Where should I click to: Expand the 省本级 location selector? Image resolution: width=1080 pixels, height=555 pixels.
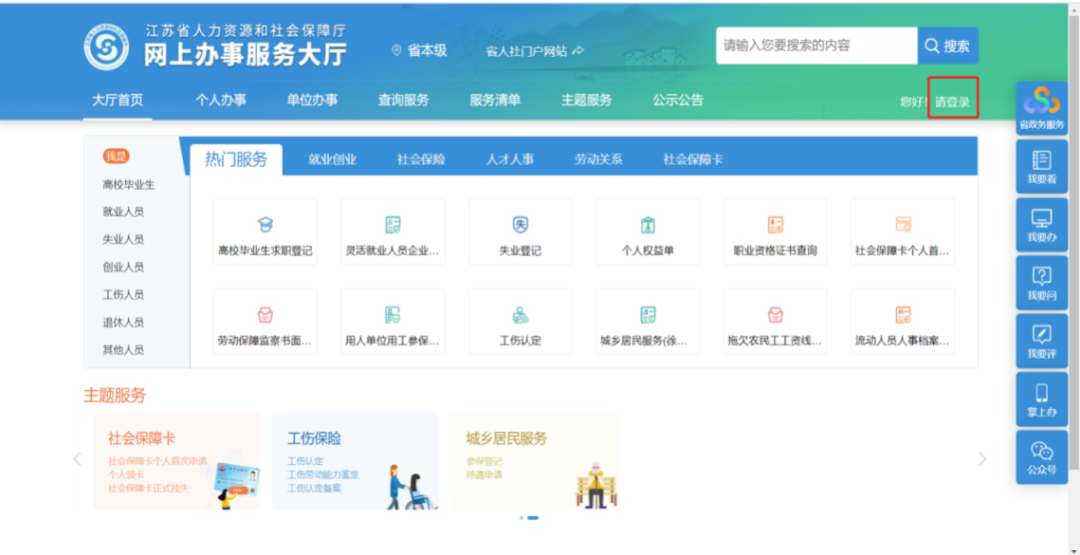[420, 50]
